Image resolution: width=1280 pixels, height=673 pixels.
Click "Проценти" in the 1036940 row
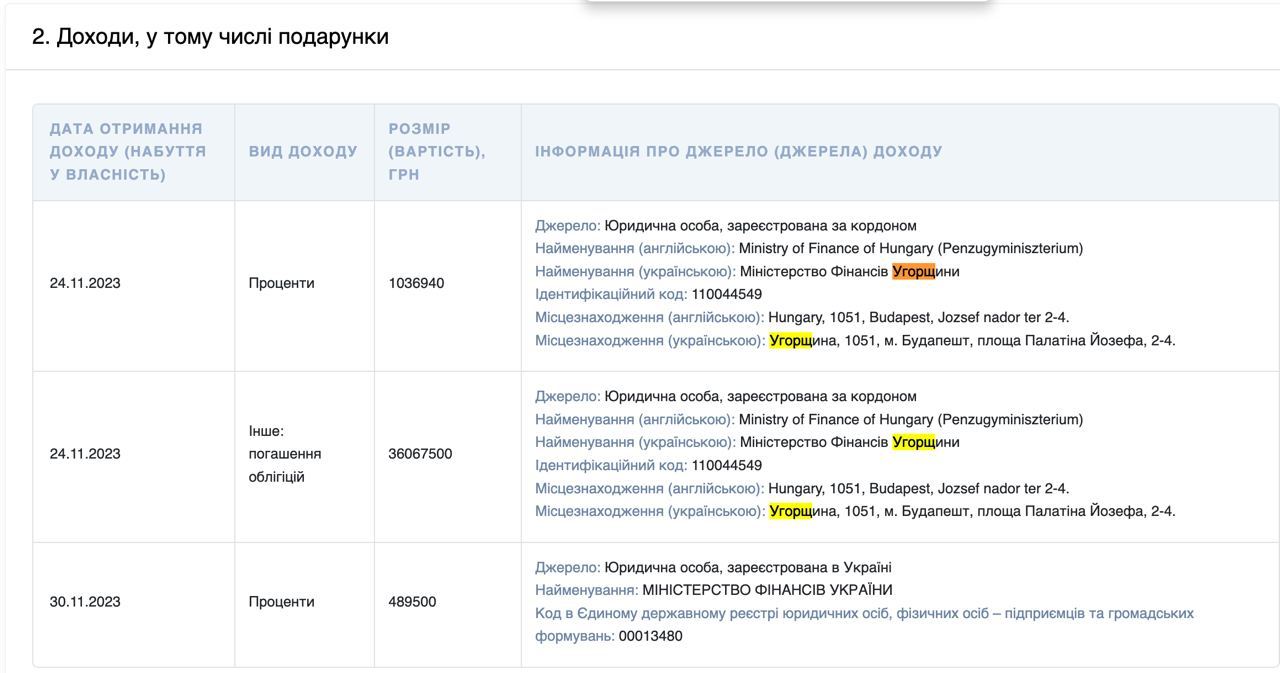click(281, 283)
